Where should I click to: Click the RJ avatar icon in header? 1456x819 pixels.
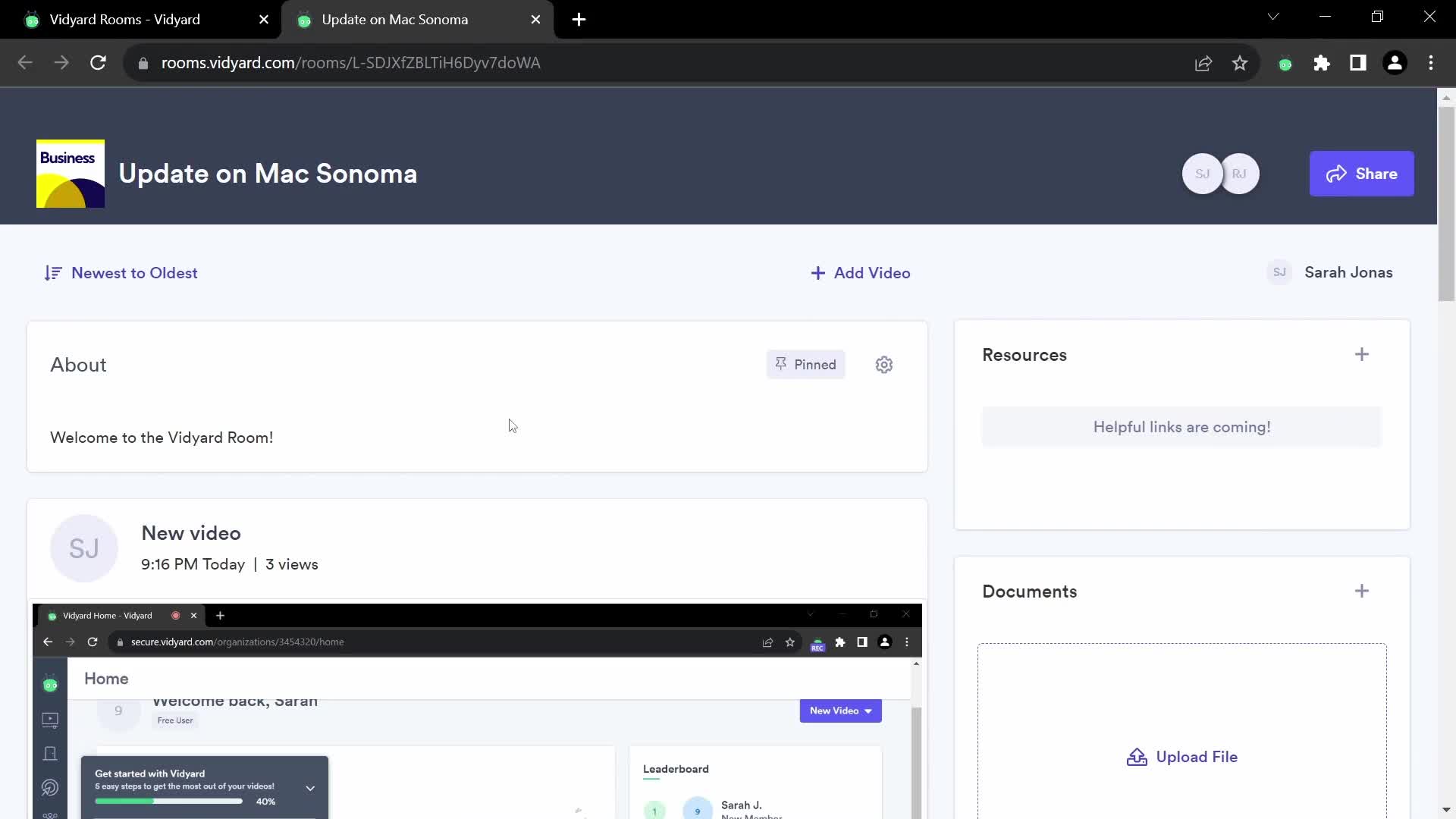(1239, 174)
